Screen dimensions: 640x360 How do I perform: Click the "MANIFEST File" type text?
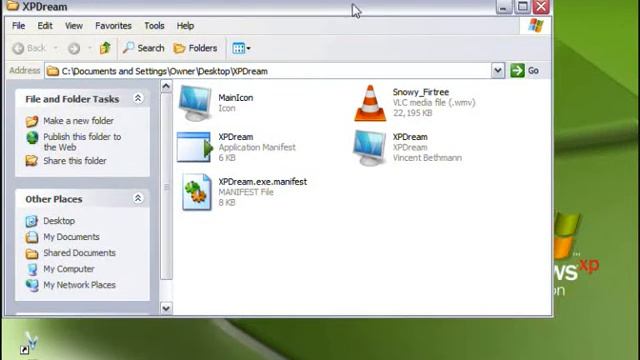[x=246, y=192]
